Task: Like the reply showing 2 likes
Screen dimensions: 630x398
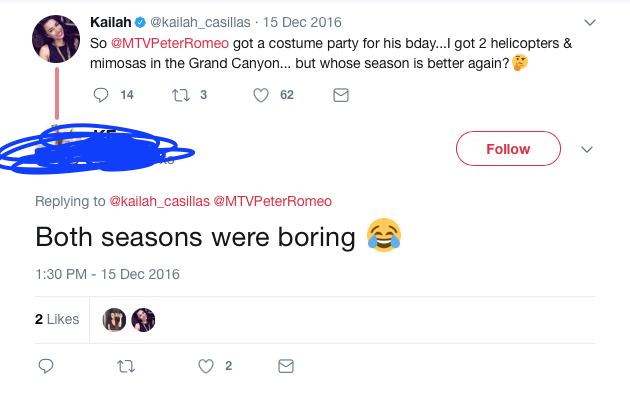Action: pyautogui.click(x=206, y=366)
